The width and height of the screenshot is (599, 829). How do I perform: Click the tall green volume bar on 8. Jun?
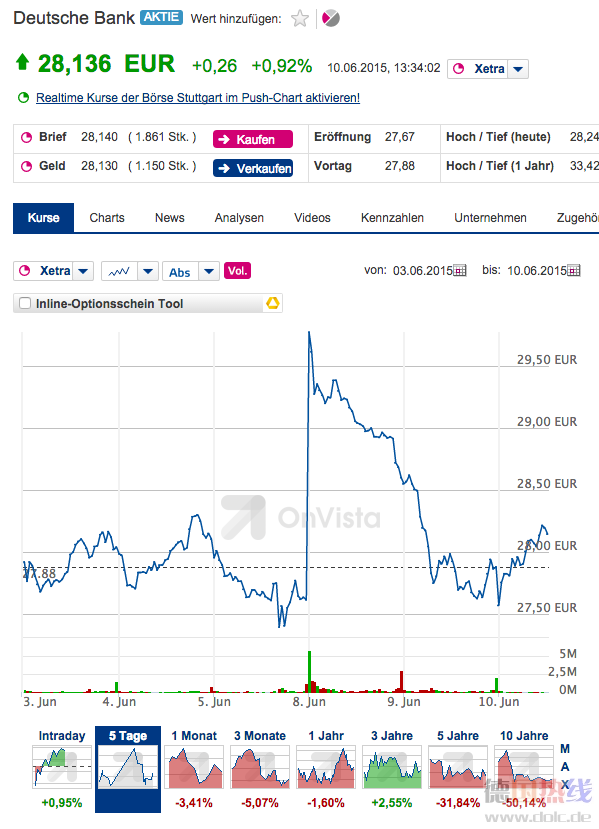(309, 671)
